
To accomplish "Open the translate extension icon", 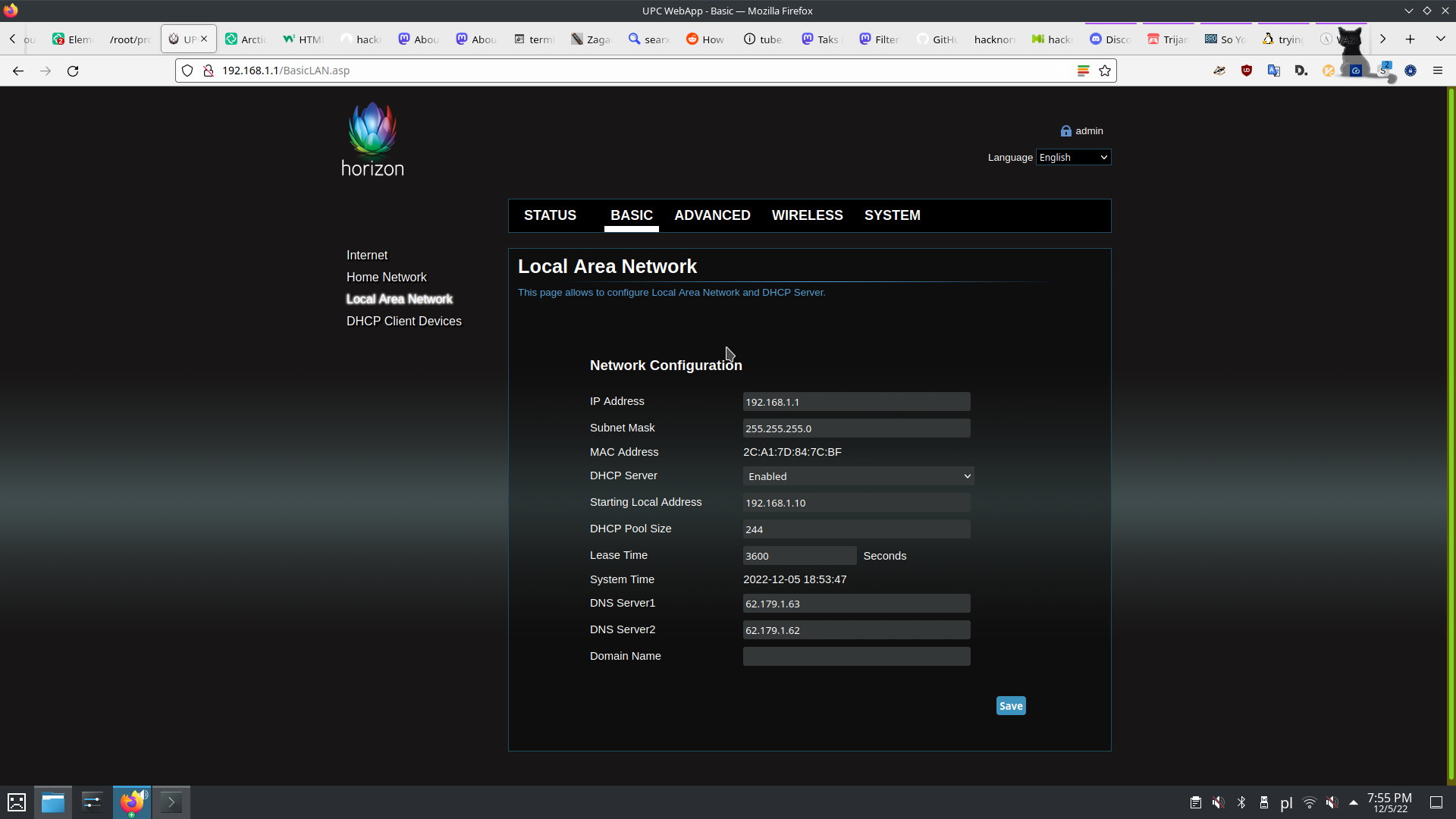I will (1274, 71).
